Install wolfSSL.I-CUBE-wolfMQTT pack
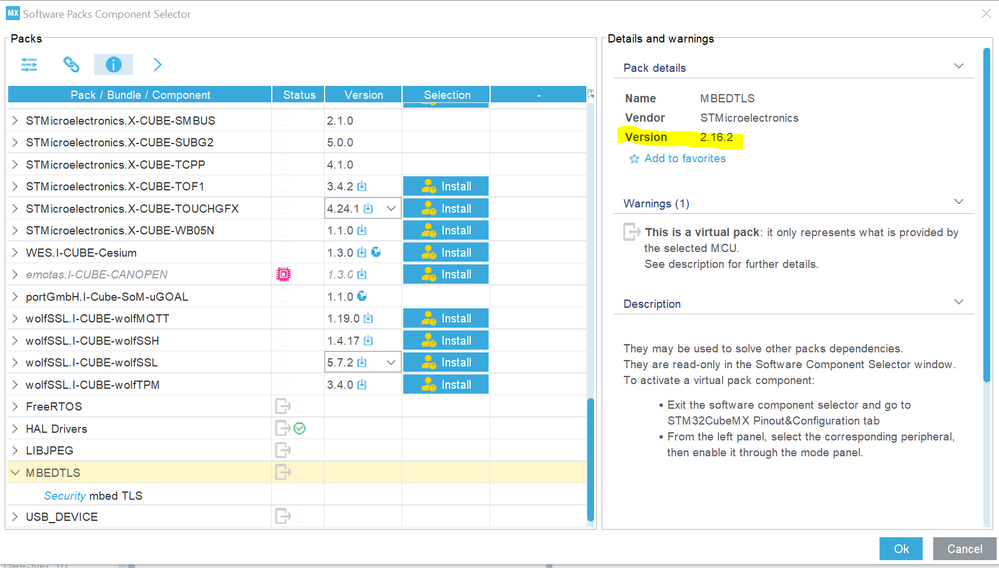 [x=446, y=318]
